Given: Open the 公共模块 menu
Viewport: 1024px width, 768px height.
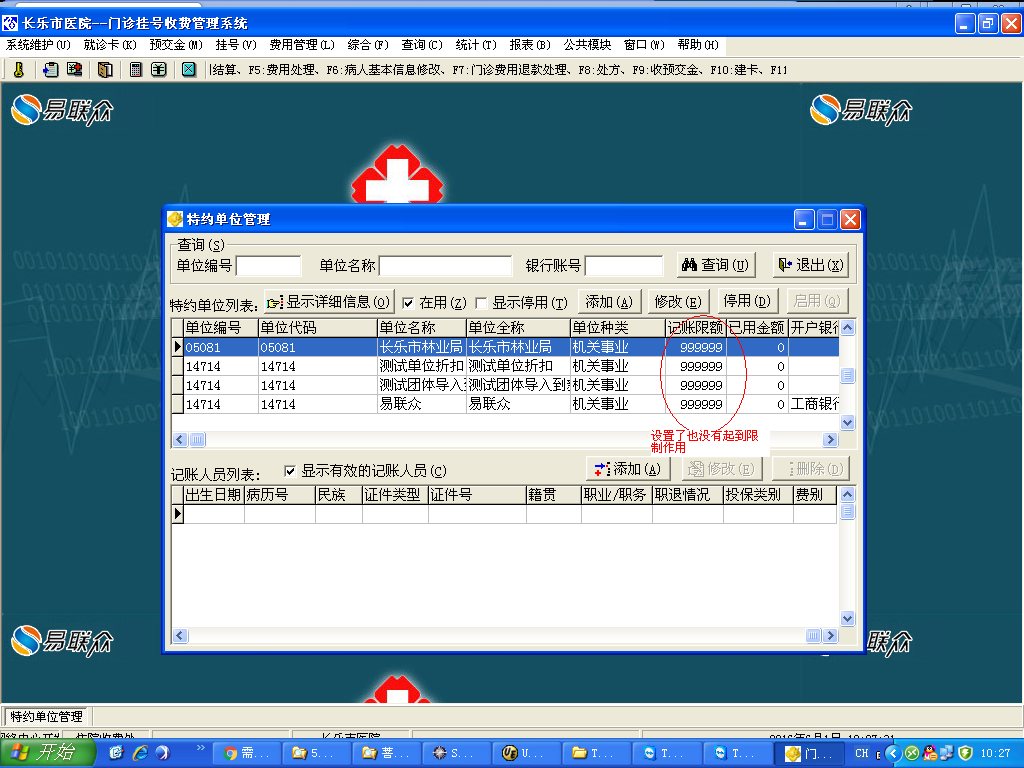Looking at the screenshot, I should [587, 44].
